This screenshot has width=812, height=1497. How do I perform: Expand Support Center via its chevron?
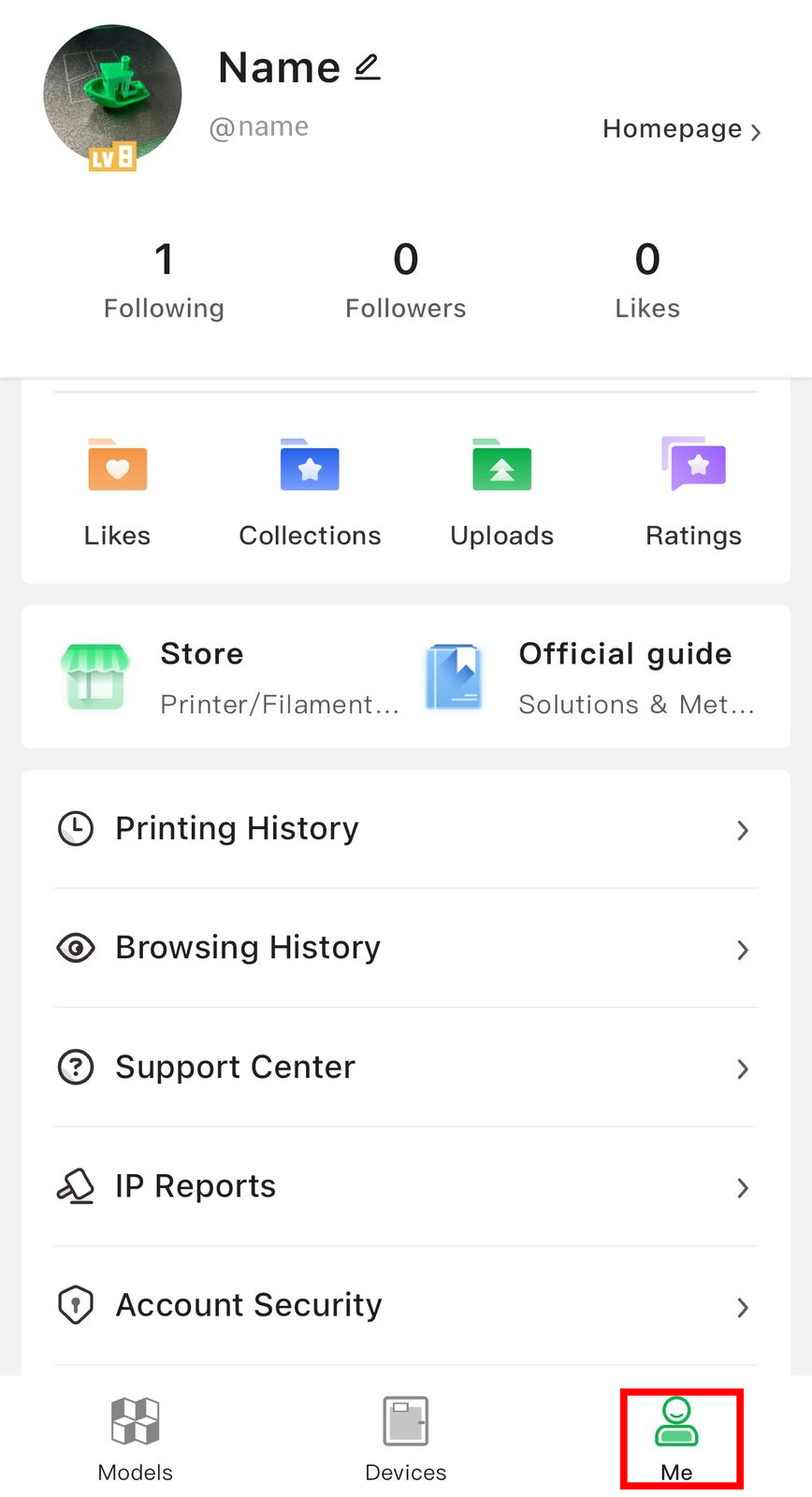tap(743, 1068)
